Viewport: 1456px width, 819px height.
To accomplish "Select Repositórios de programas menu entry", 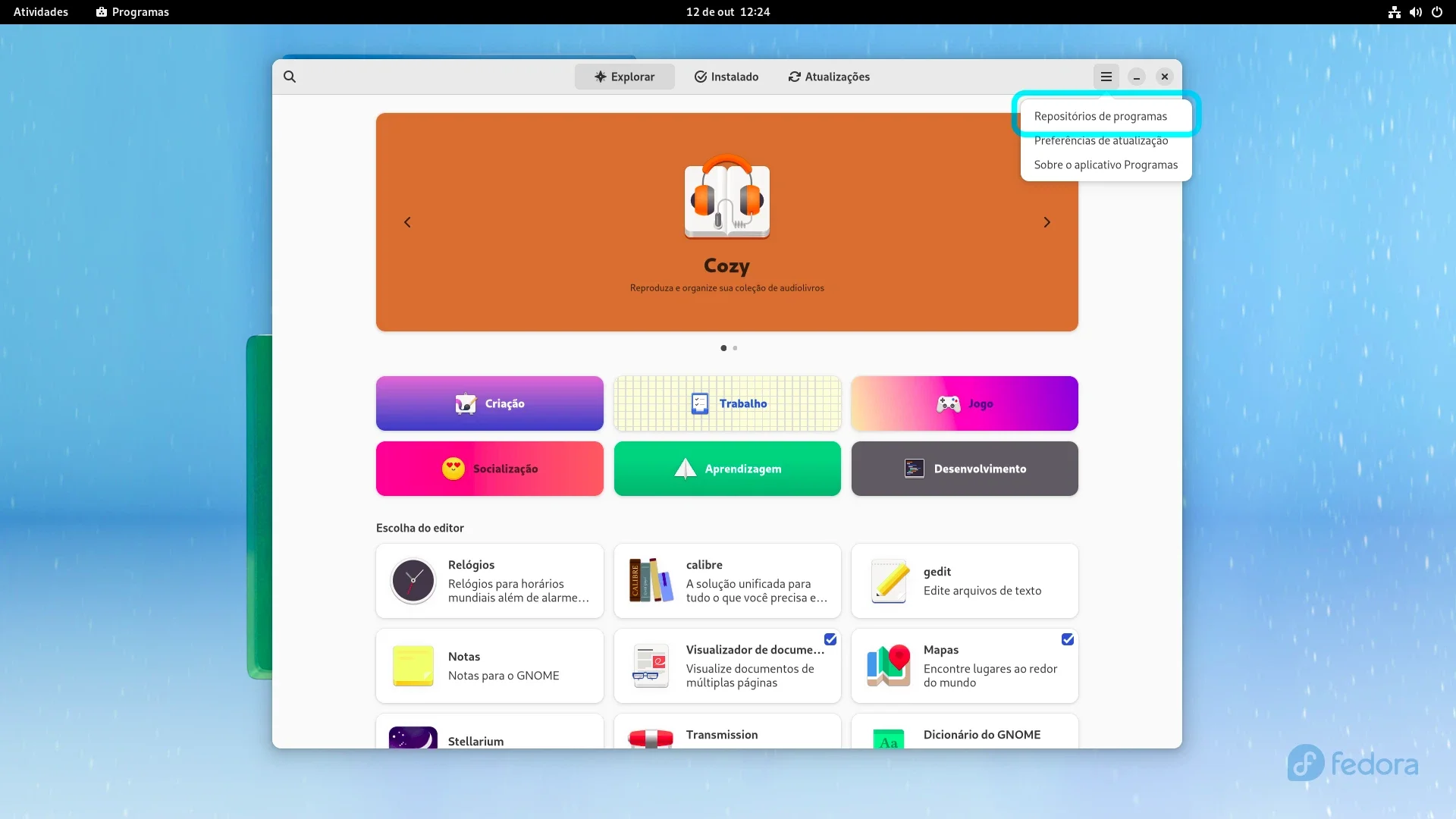I will [1106, 116].
